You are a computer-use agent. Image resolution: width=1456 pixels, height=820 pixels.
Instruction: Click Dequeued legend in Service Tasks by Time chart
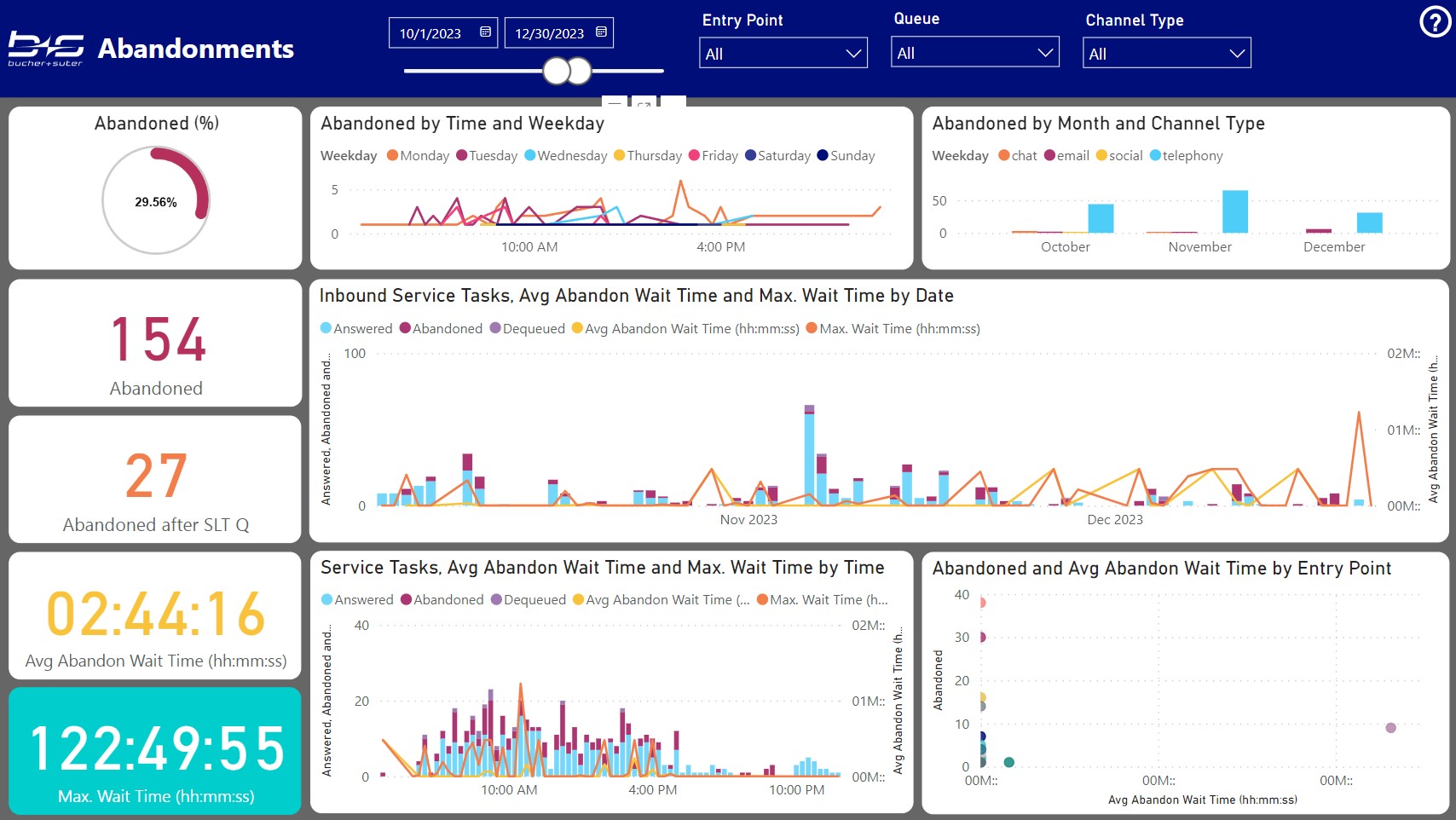tap(528, 599)
